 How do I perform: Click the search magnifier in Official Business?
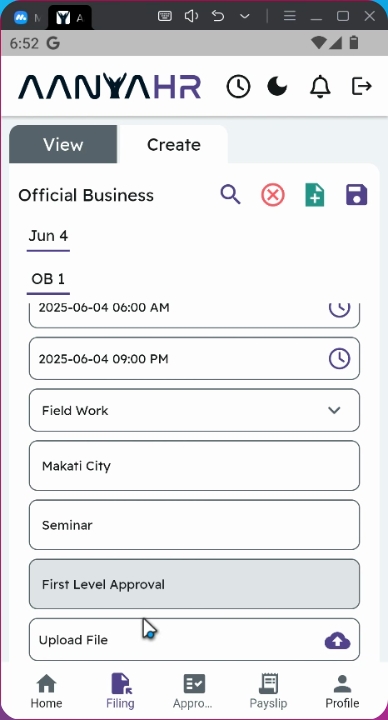pyautogui.click(x=231, y=195)
